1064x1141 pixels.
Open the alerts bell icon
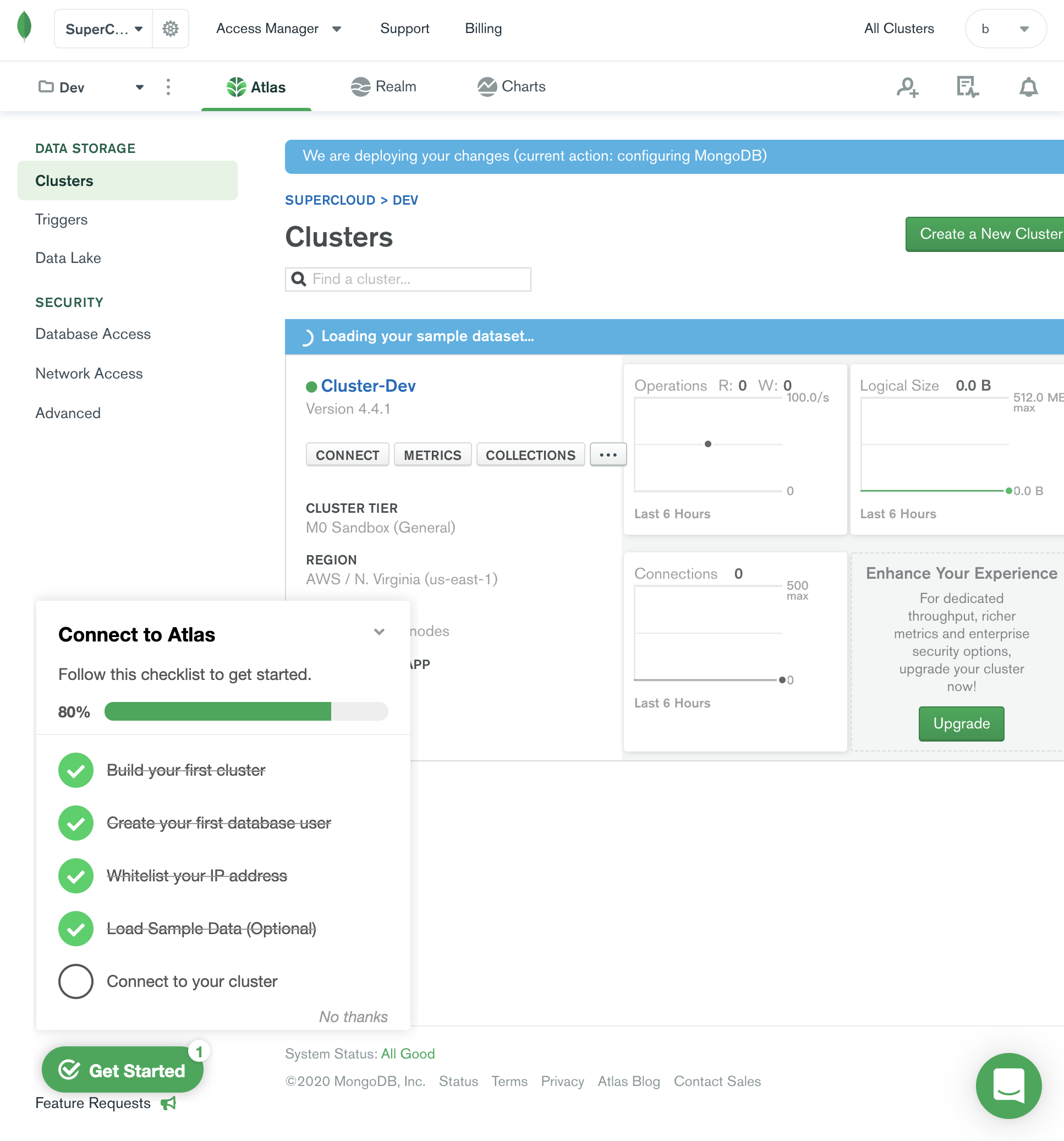click(1028, 87)
